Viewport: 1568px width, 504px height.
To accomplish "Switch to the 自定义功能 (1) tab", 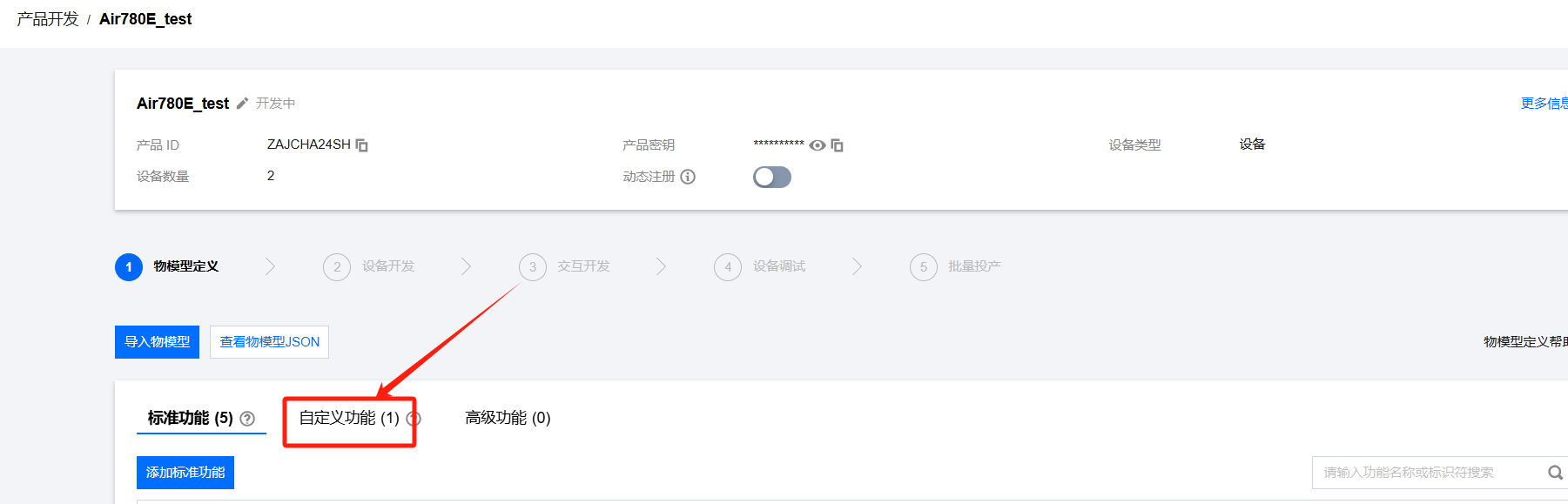I will click(349, 418).
